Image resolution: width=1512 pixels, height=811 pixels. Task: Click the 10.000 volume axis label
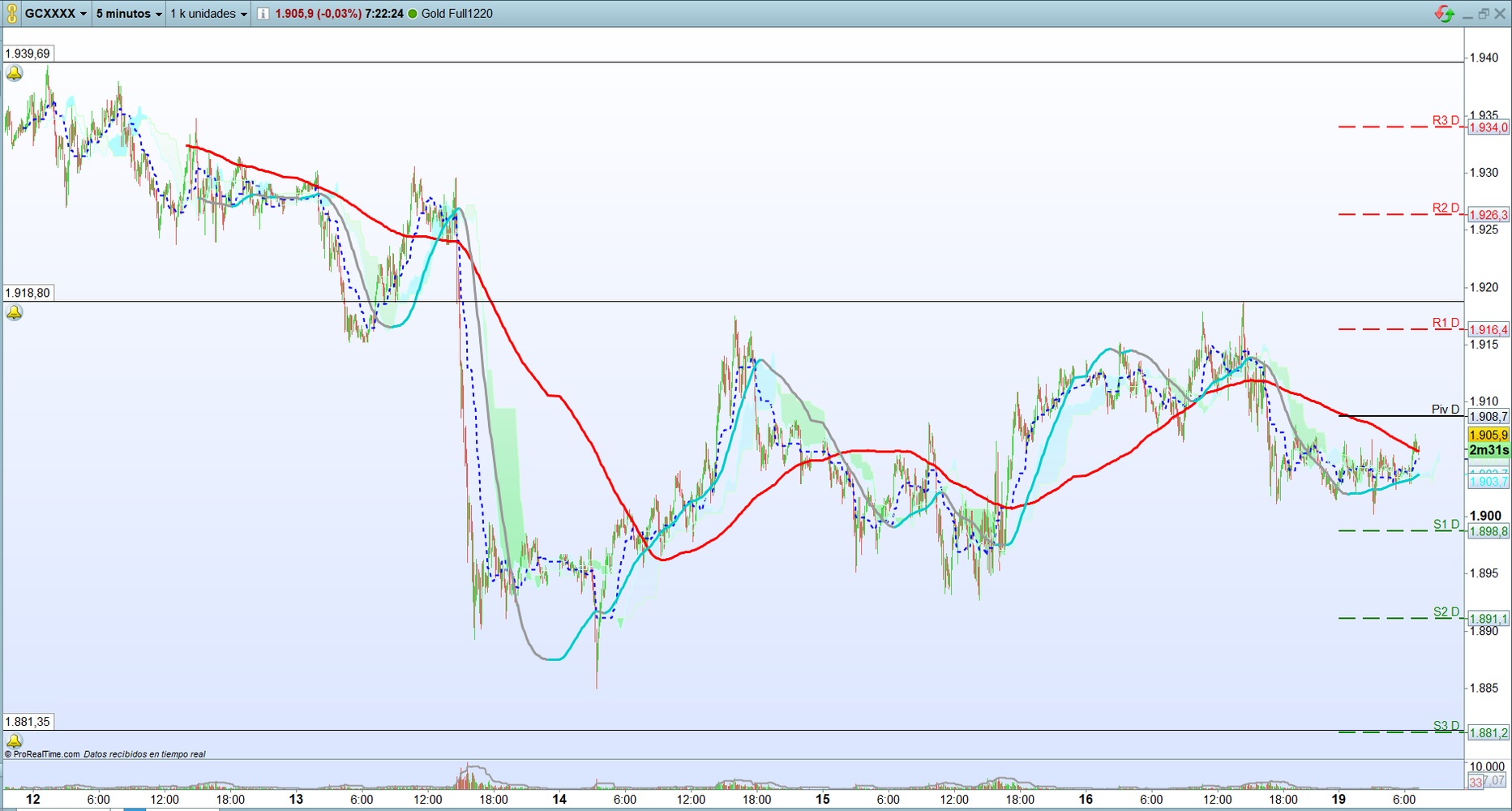click(x=1488, y=766)
